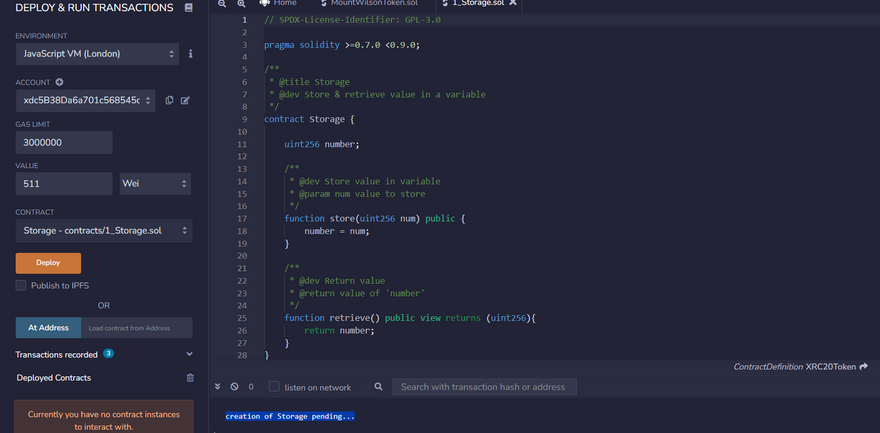
Task: Open the contract selection dropdown
Action: click(x=104, y=231)
